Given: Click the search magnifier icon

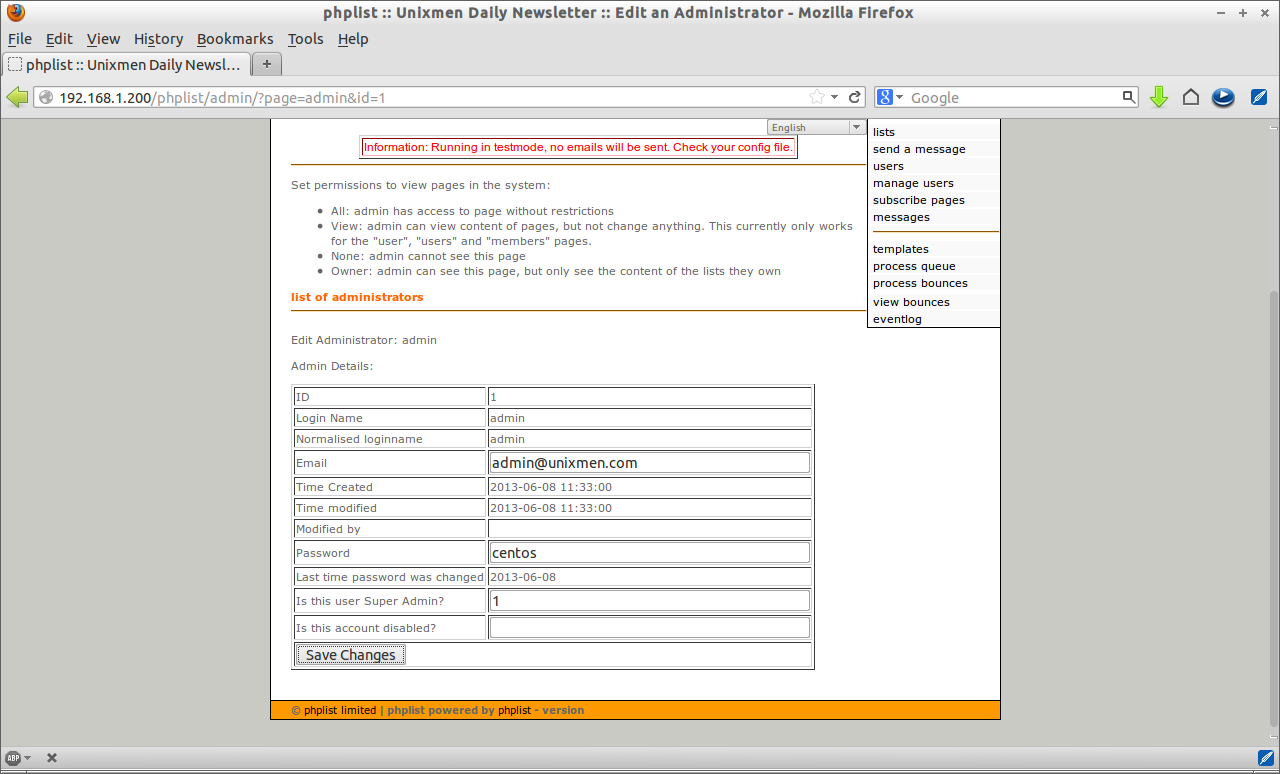Looking at the screenshot, I should 1128,97.
